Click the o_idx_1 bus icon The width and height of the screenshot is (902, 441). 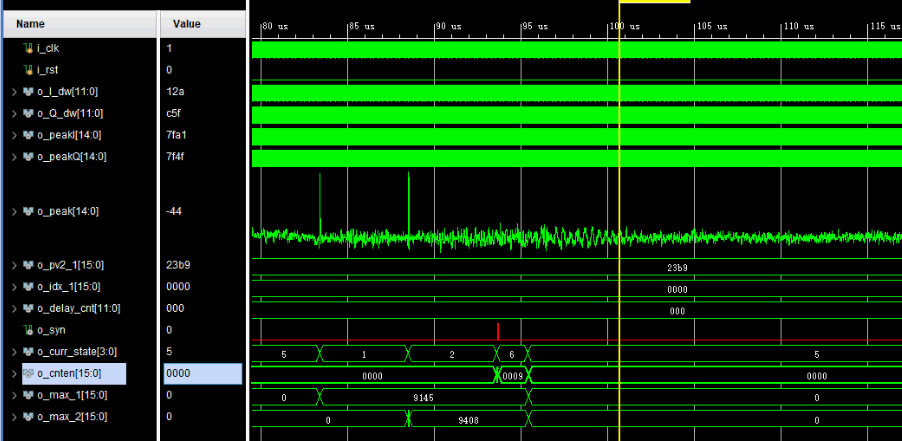click(28, 286)
